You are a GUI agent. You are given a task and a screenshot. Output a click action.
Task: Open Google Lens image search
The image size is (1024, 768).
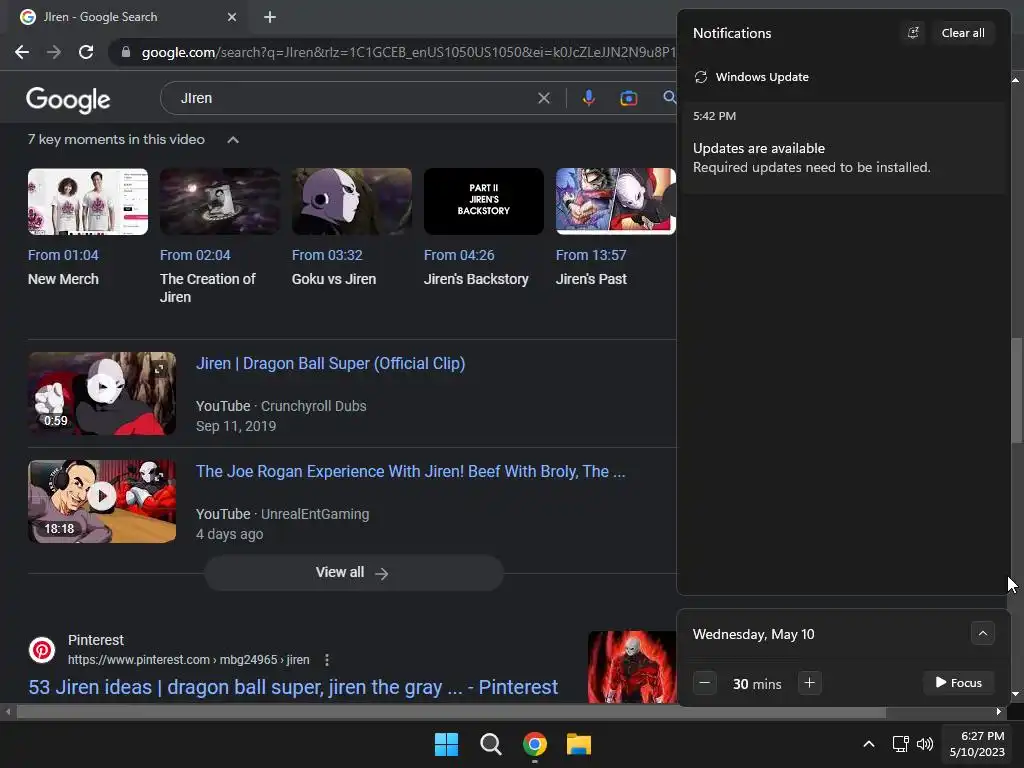coord(628,98)
